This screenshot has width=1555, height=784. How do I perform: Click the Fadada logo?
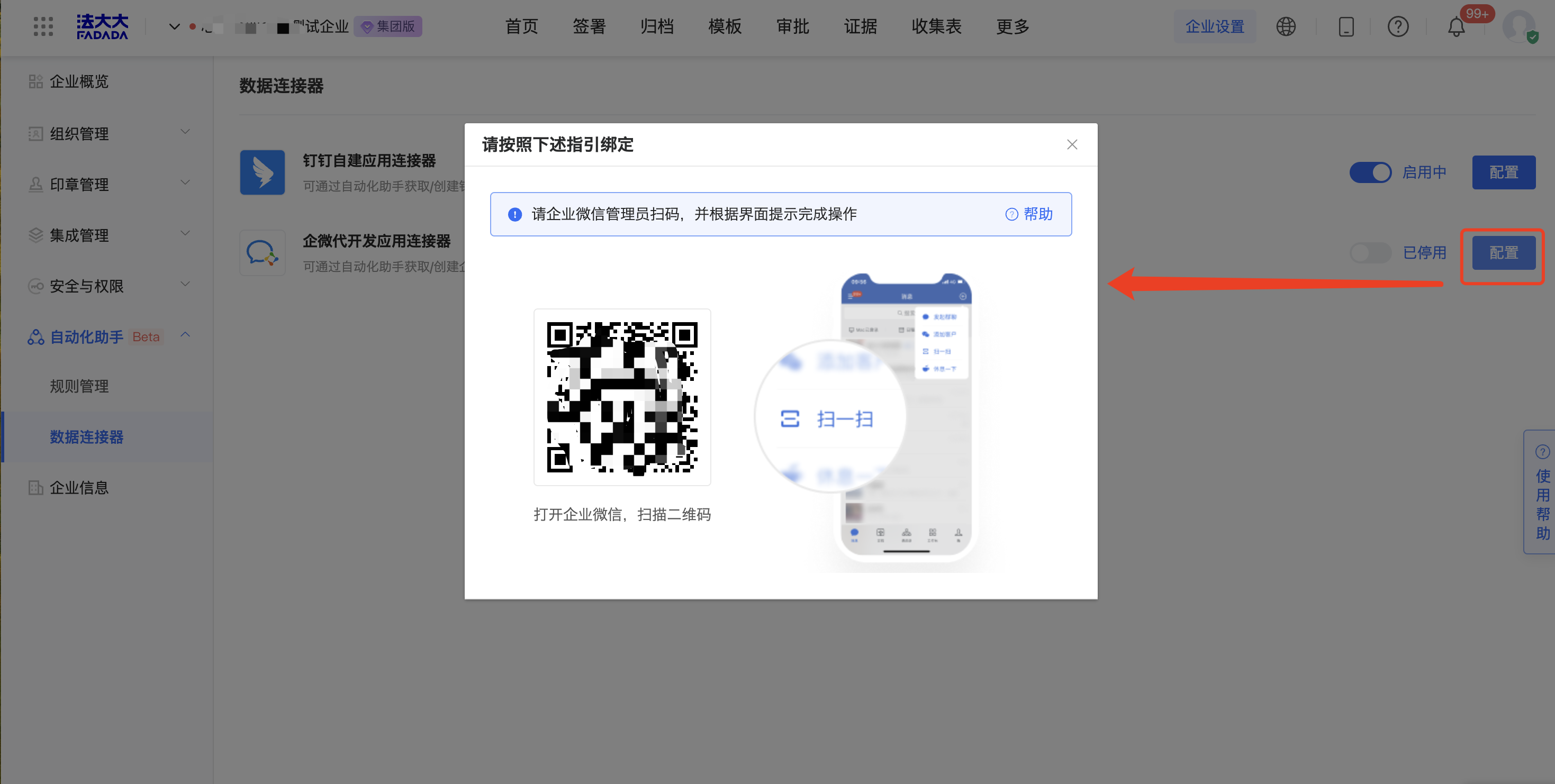102,26
